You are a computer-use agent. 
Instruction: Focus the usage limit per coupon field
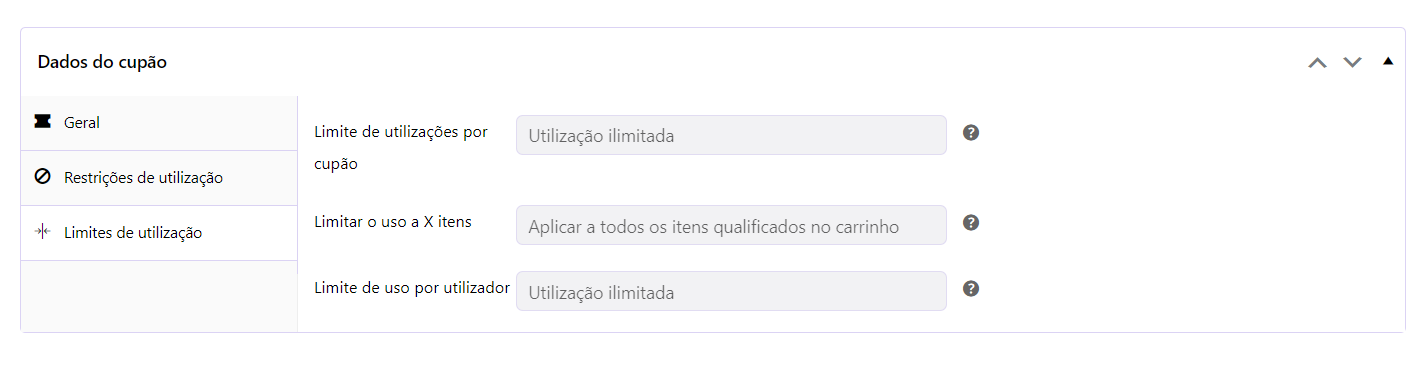[x=731, y=135]
